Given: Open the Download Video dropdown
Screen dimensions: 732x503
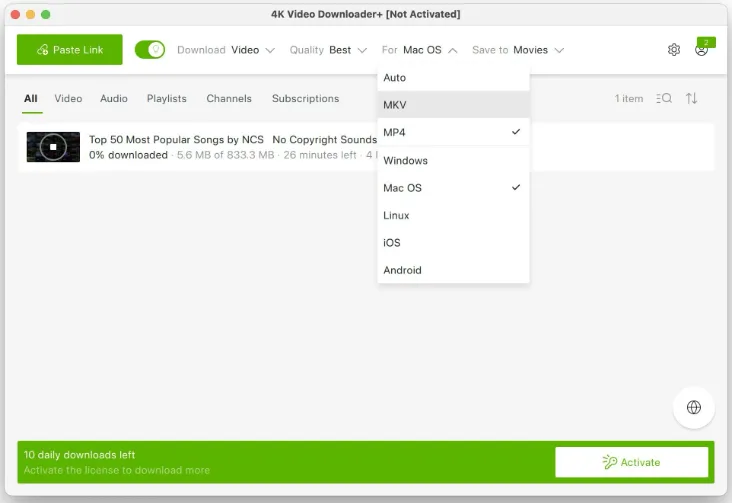Looking at the screenshot, I should pyautogui.click(x=226, y=50).
